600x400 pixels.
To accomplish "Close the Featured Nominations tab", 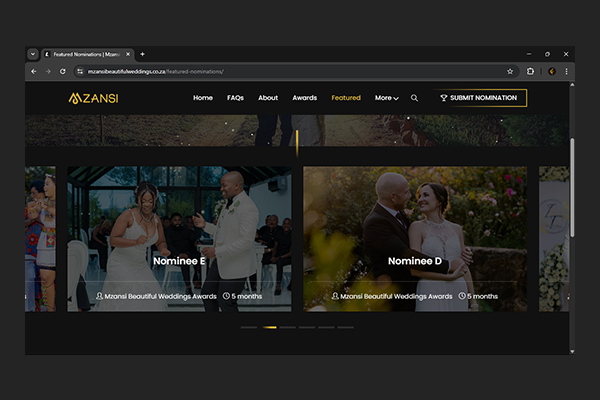I will pos(128,54).
